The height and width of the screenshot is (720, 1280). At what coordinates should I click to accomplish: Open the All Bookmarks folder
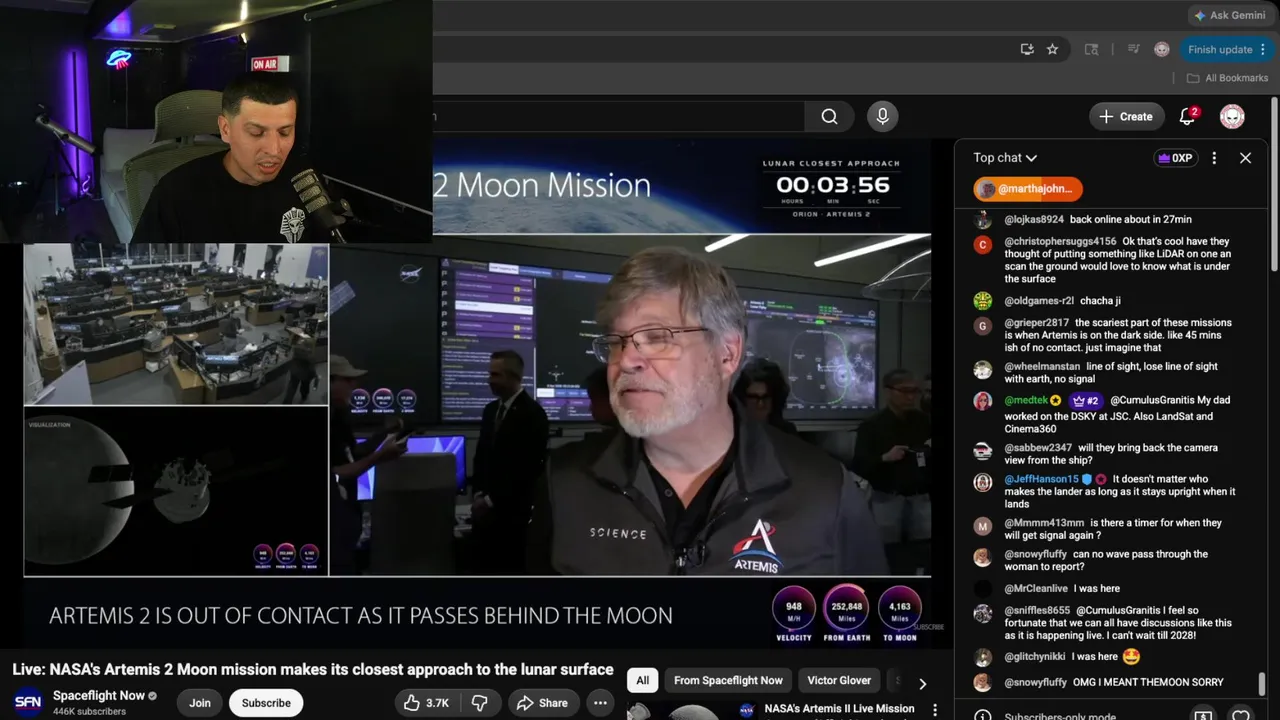1227,78
